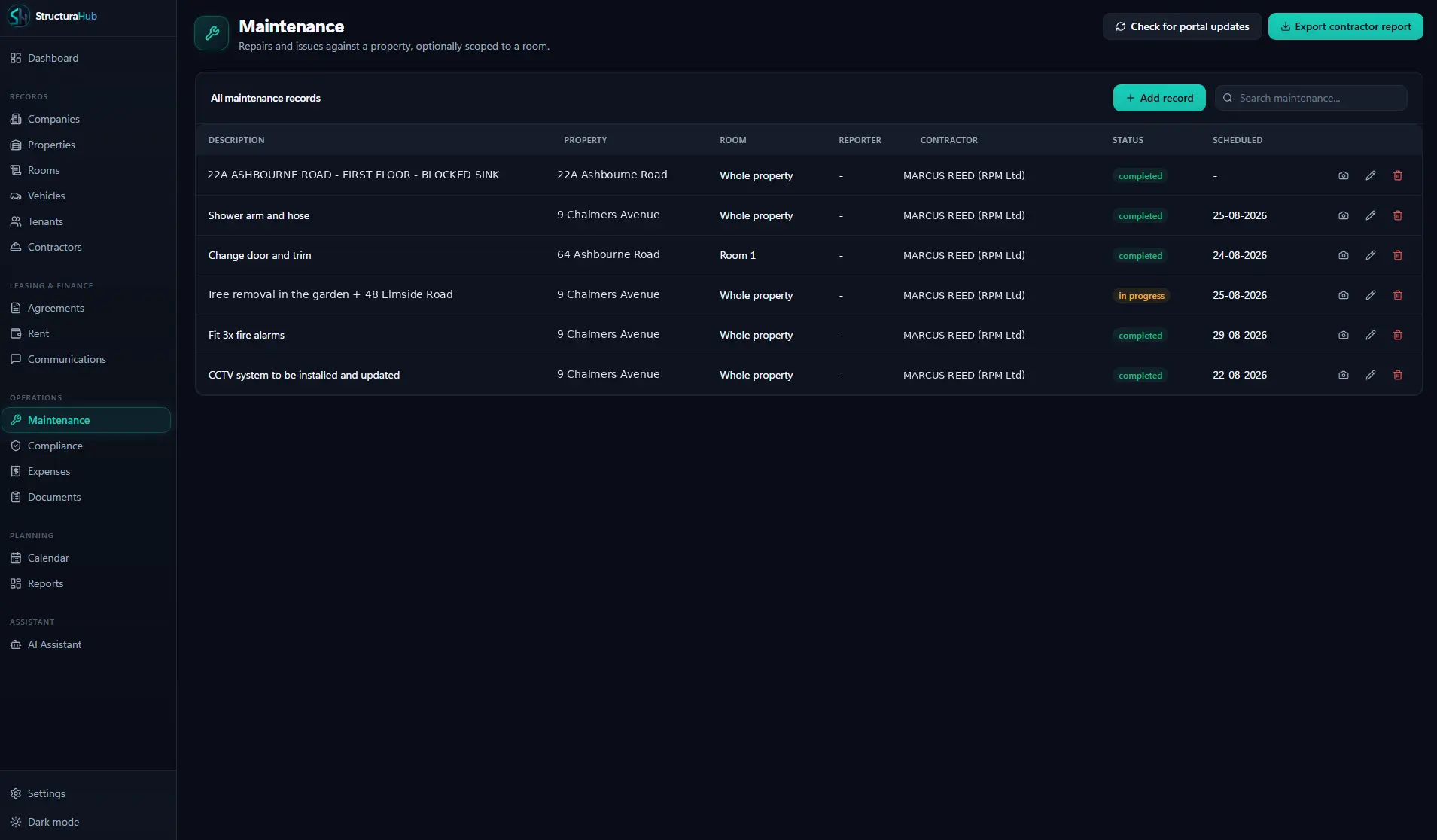The width and height of the screenshot is (1437, 840).
Task: Export contractor report
Action: (x=1345, y=26)
